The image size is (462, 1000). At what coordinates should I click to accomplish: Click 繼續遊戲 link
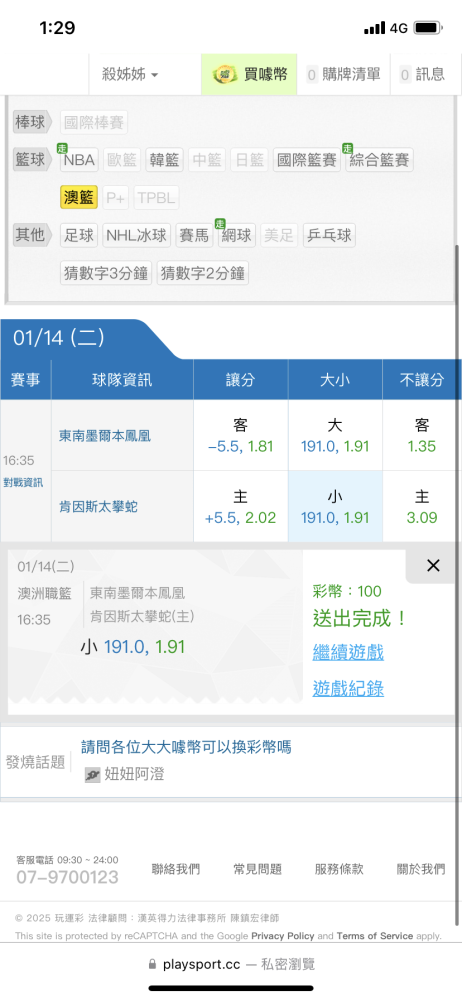click(x=348, y=652)
